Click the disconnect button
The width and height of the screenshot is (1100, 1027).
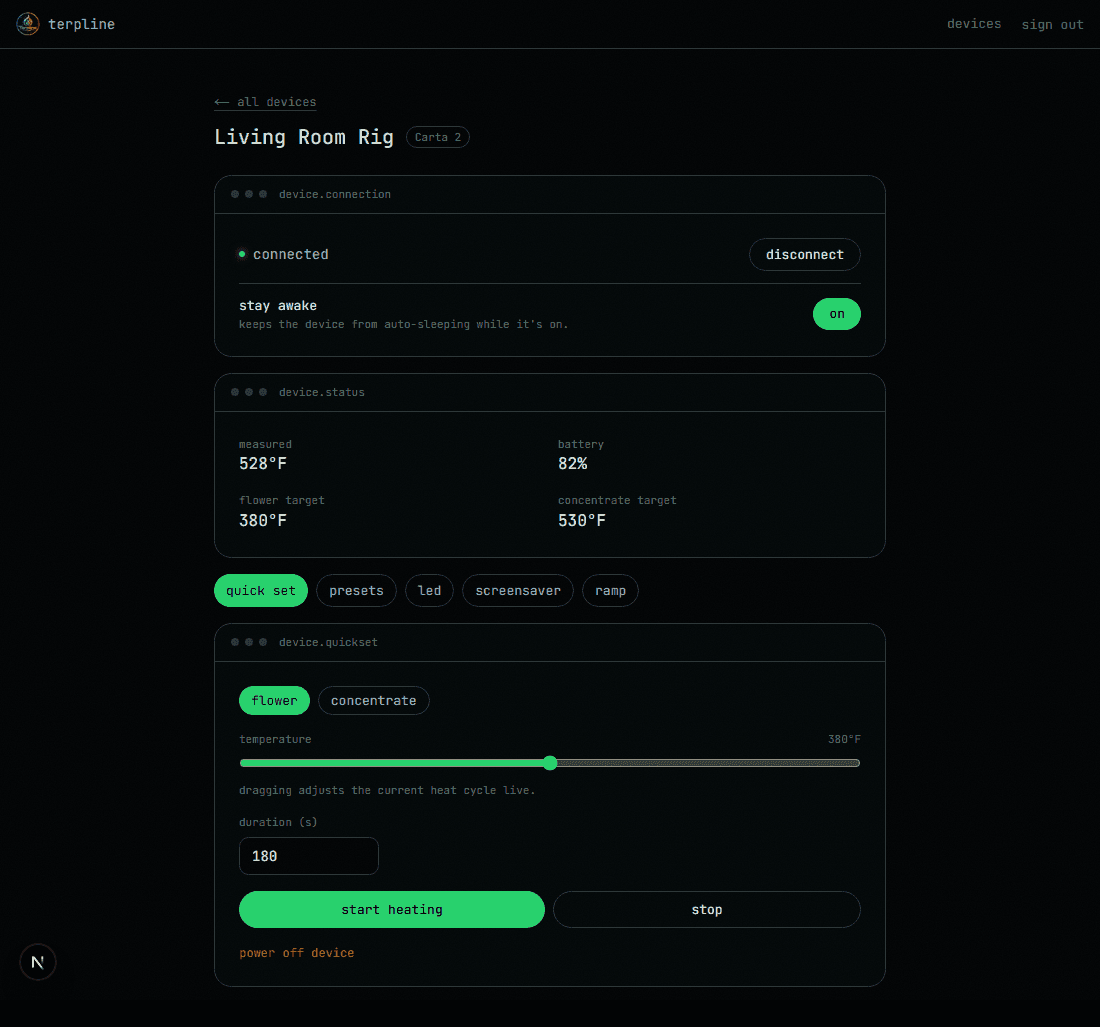tap(805, 255)
